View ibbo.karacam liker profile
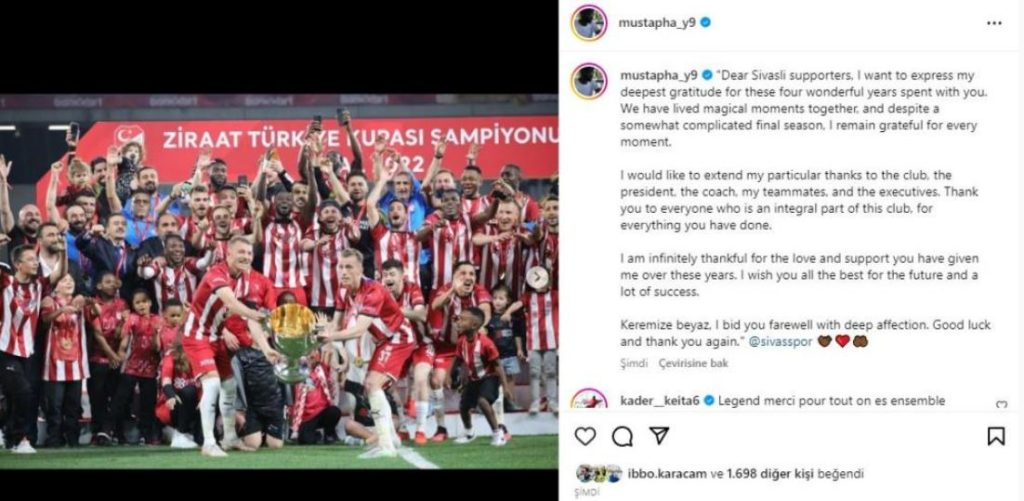This screenshot has height=501, width=1024. coord(665,474)
